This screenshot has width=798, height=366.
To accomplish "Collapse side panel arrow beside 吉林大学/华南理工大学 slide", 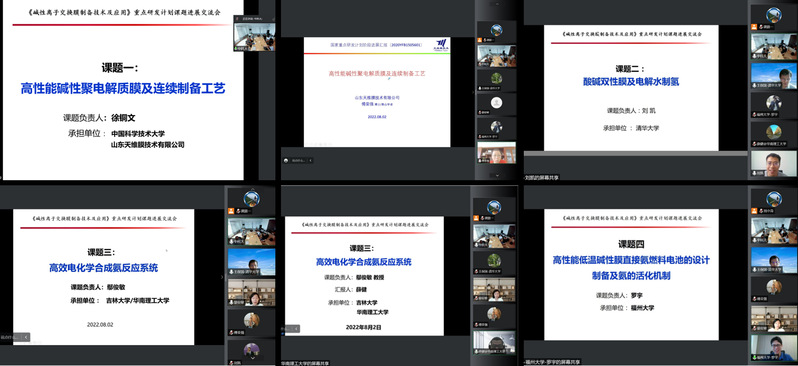I will [222, 277].
